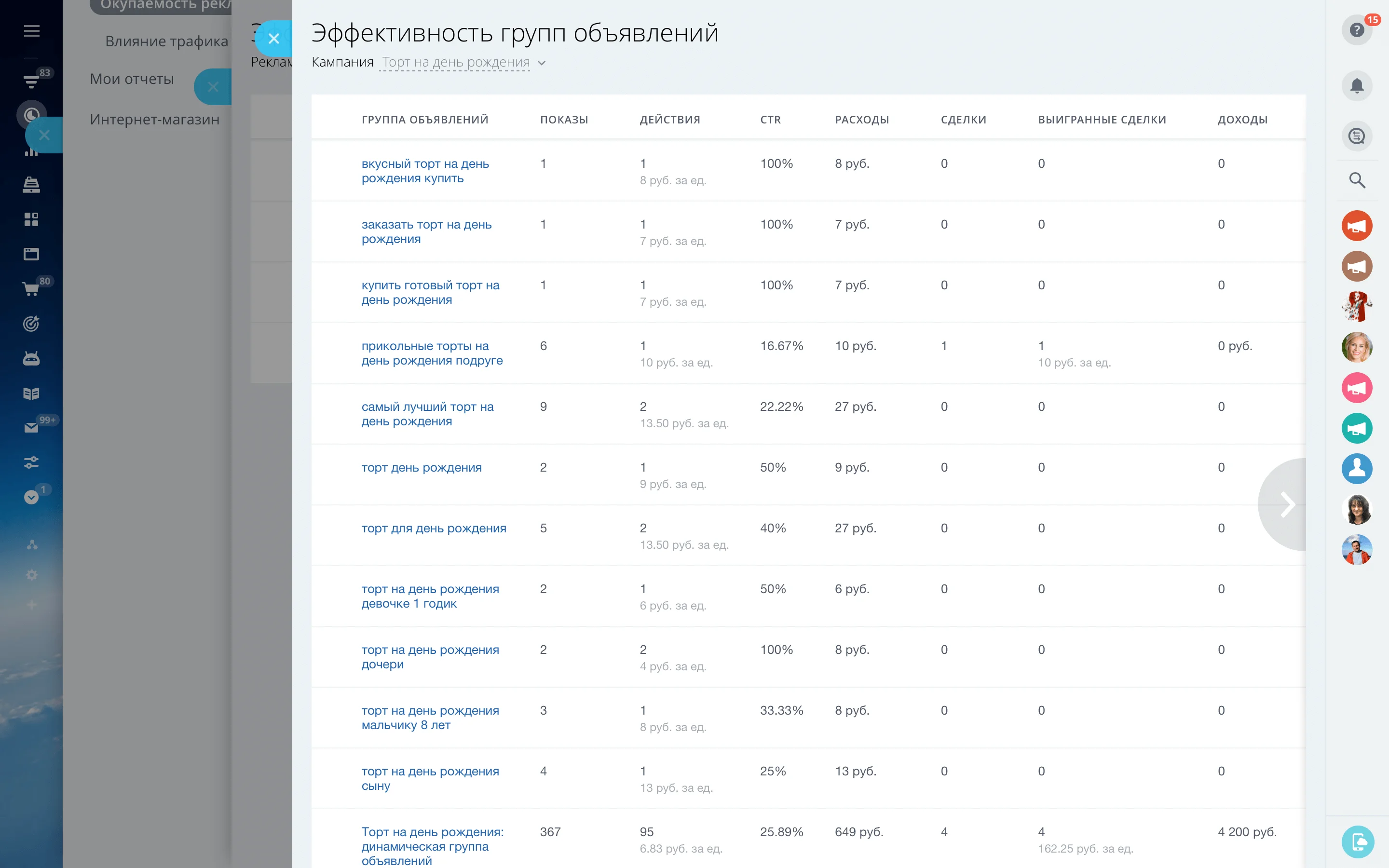This screenshot has height=868, width=1389.
Task: Select the target goals icon in sidebar
Action: click(x=30, y=323)
